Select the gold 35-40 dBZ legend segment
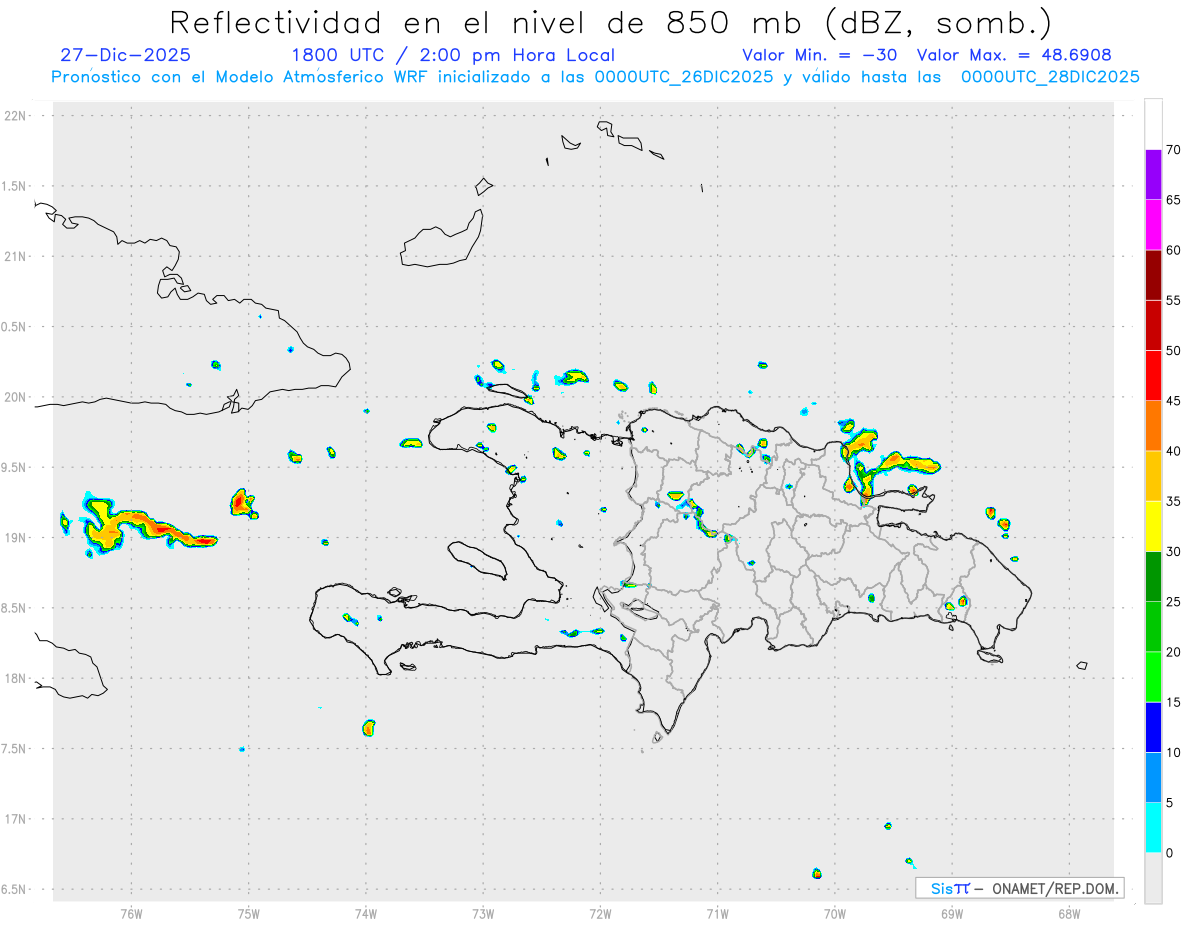Image resolution: width=1200 pixels, height=927 pixels. click(x=1153, y=476)
